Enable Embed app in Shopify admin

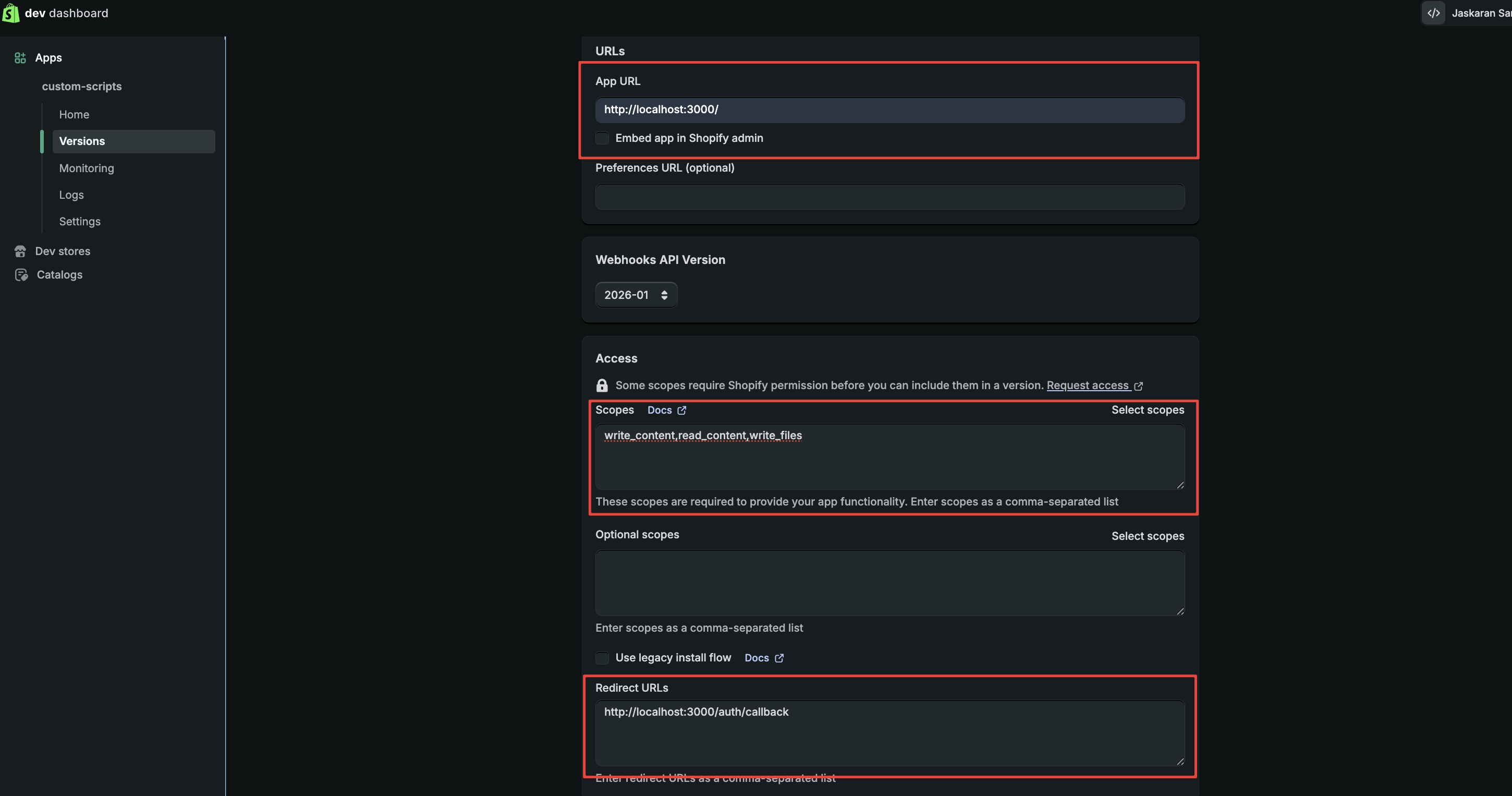click(x=602, y=138)
